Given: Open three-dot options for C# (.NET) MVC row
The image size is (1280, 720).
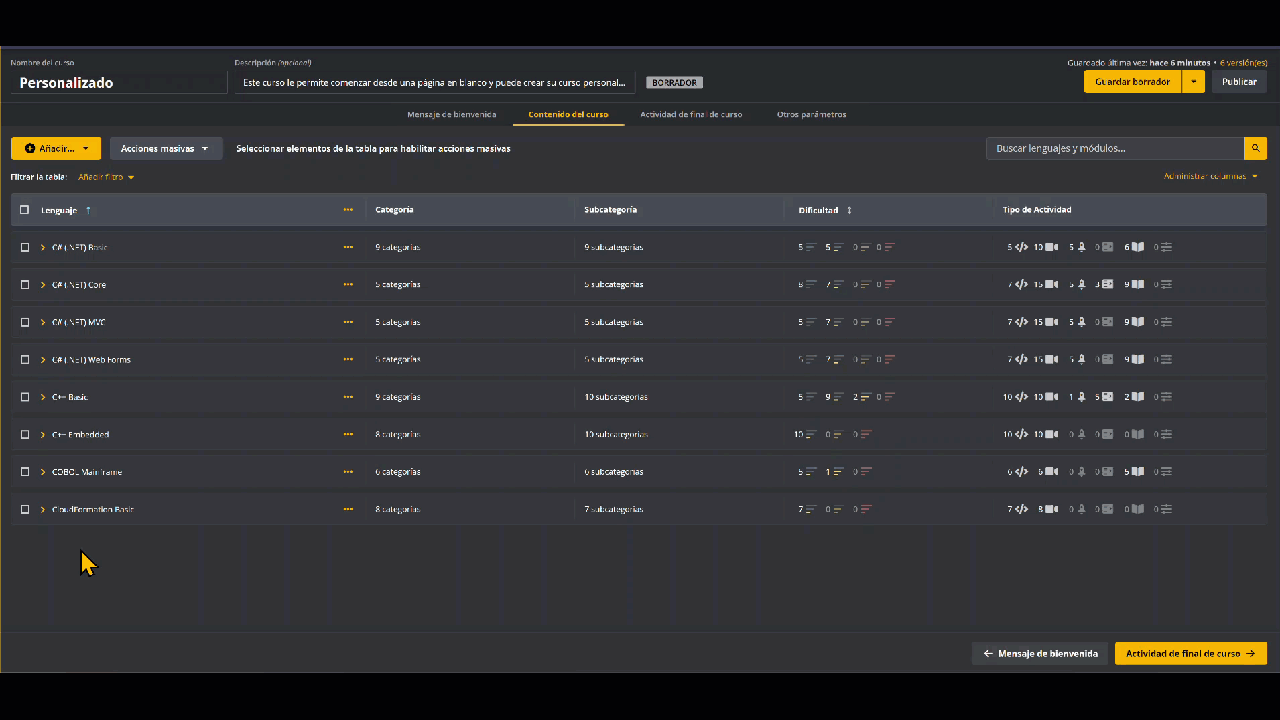Looking at the screenshot, I should point(348,322).
